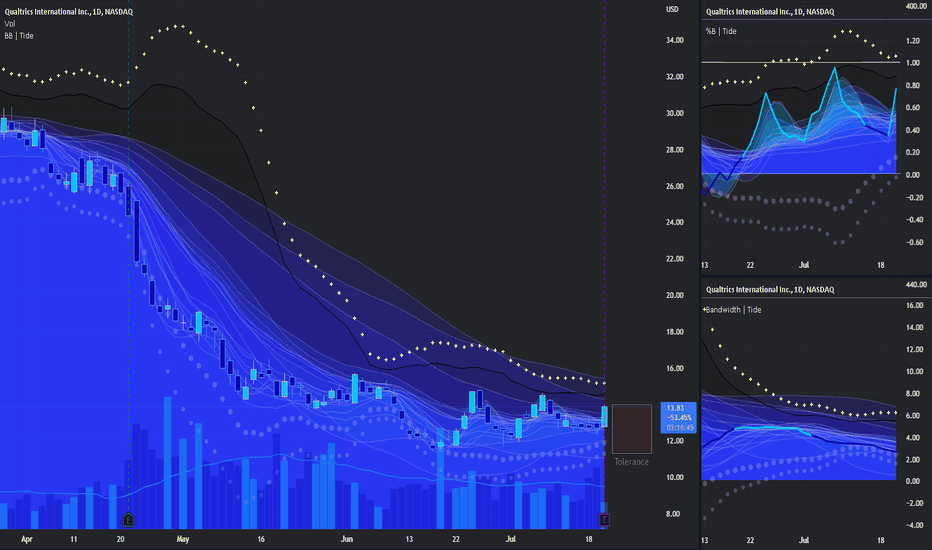Image resolution: width=932 pixels, height=550 pixels.
Task: Click 16 on main time axis
Action: click(x=261, y=539)
